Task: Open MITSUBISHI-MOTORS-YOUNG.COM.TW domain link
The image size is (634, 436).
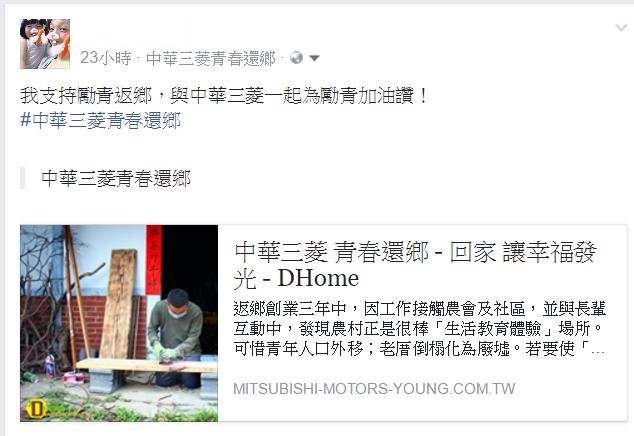Action: point(374,389)
